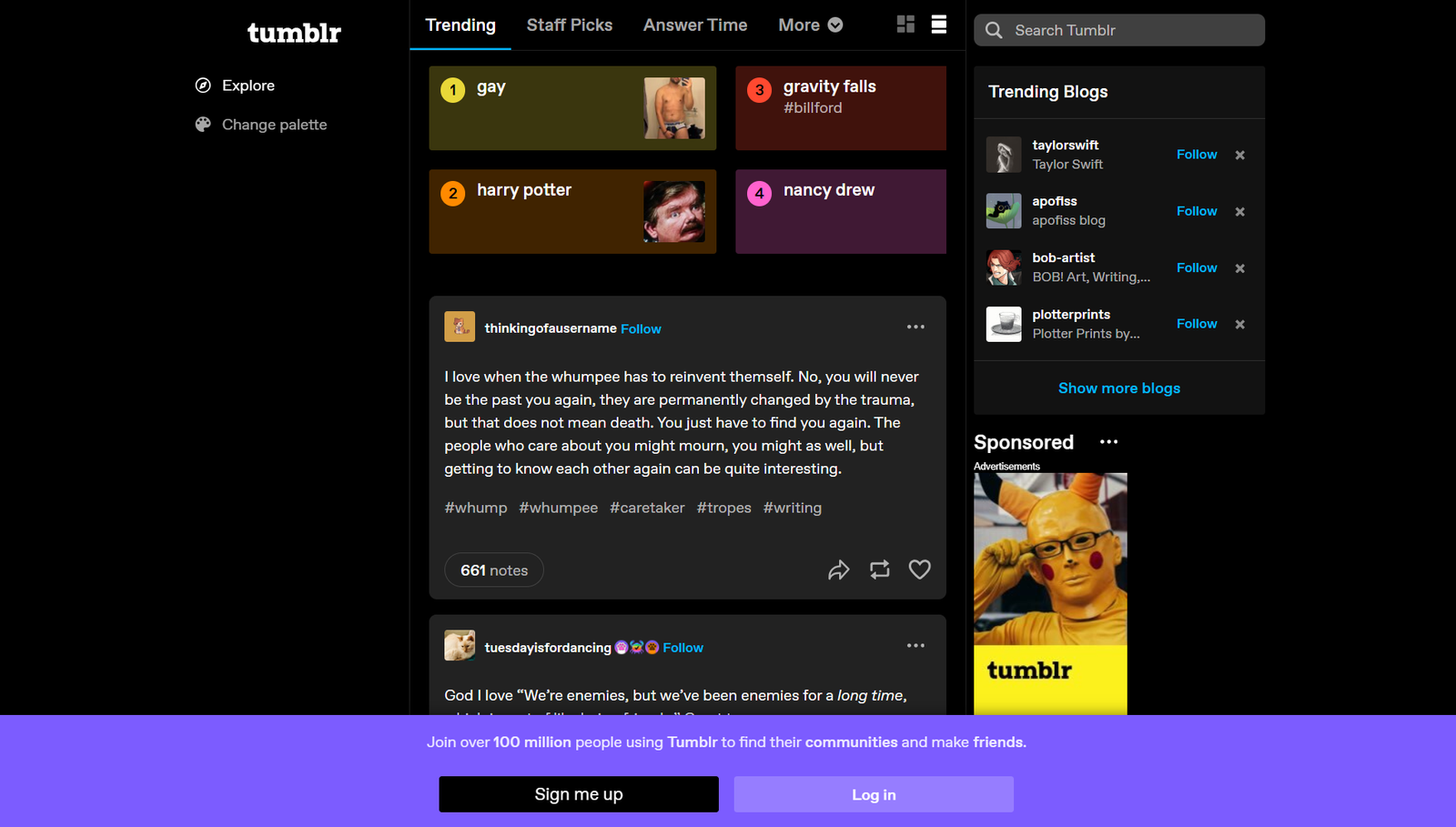Click the Change palette paint icon
The image size is (1456, 827).
click(x=203, y=125)
